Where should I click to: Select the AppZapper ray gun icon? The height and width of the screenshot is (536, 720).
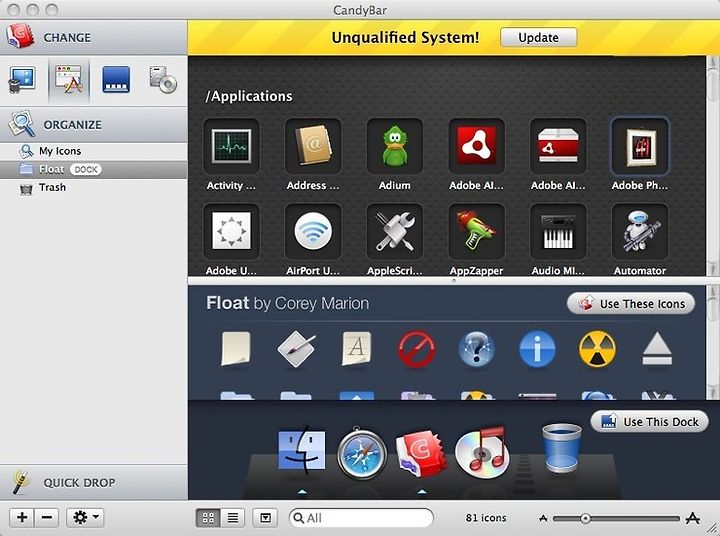(x=476, y=231)
